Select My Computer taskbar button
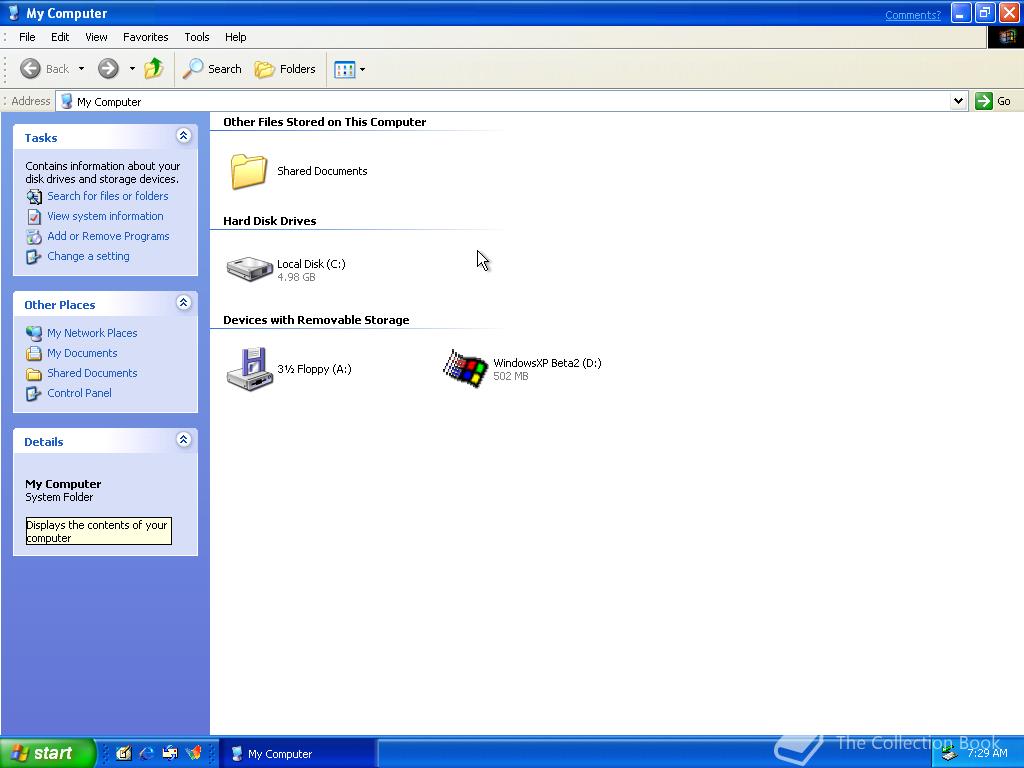Image resolution: width=1024 pixels, height=768 pixels. coord(296,754)
